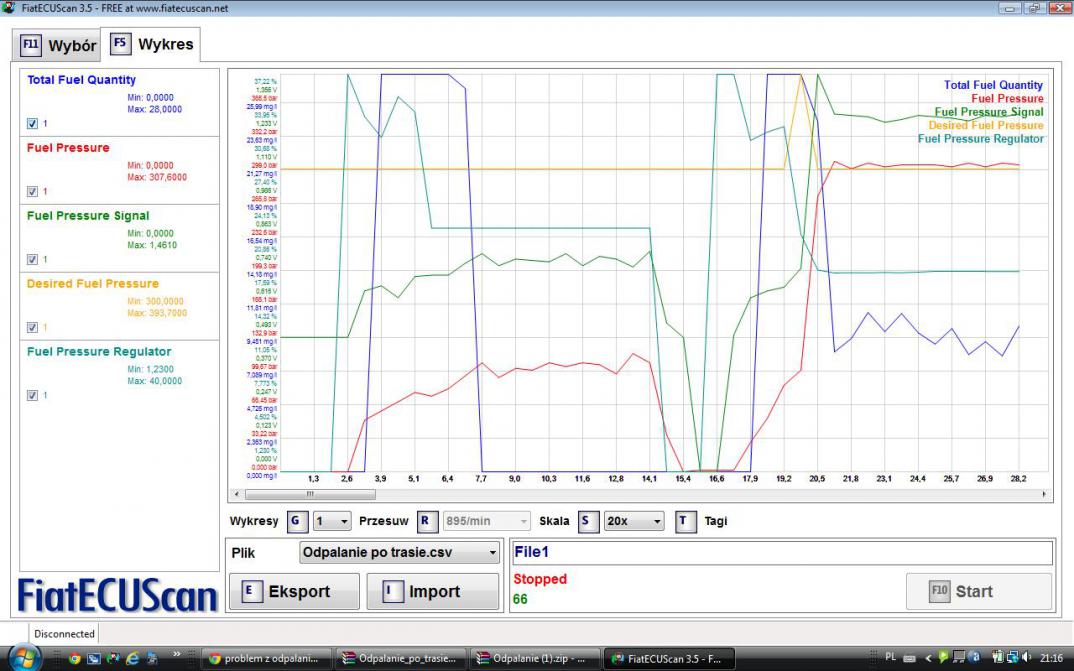Image resolution: width=1074 pixels, height=671 pixels.
Task: Click the 21:16 system clock
Action: click(1051, 658)
